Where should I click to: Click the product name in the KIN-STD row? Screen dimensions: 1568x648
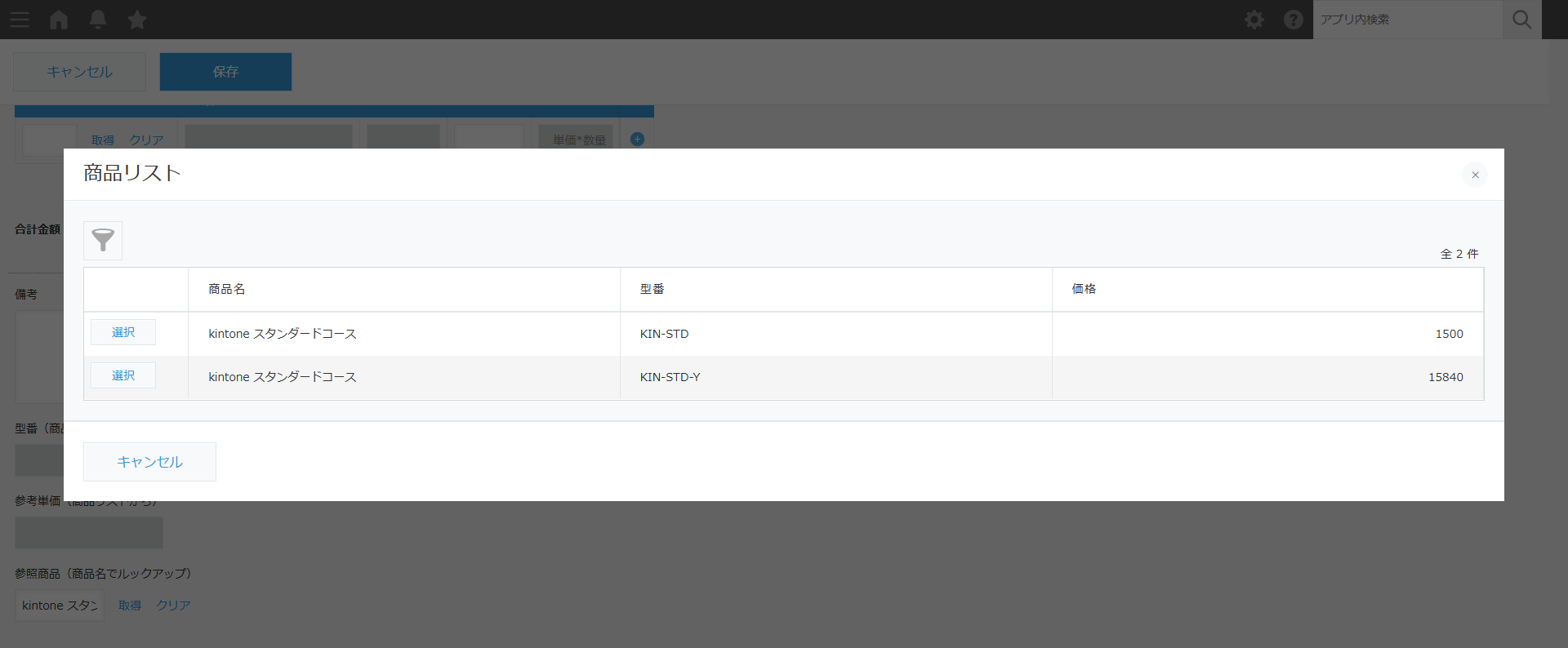click(283, 334)
